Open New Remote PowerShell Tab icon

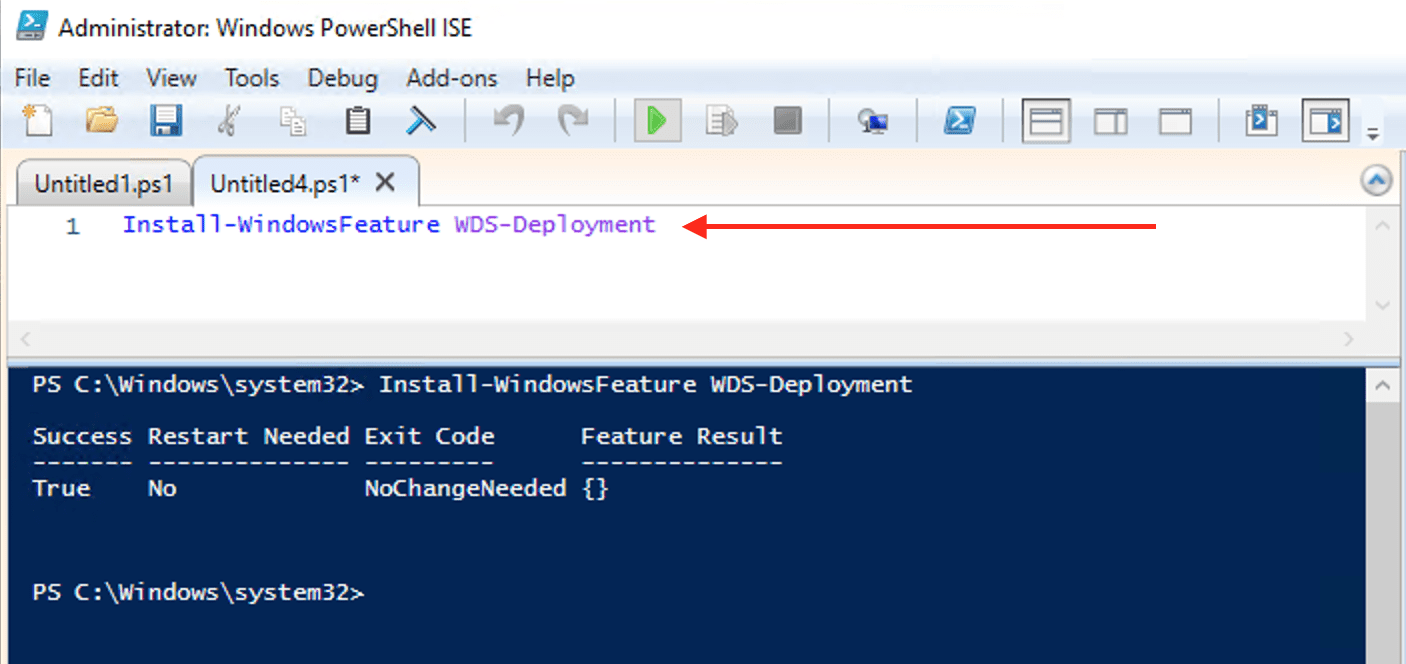tap(873, 121)
